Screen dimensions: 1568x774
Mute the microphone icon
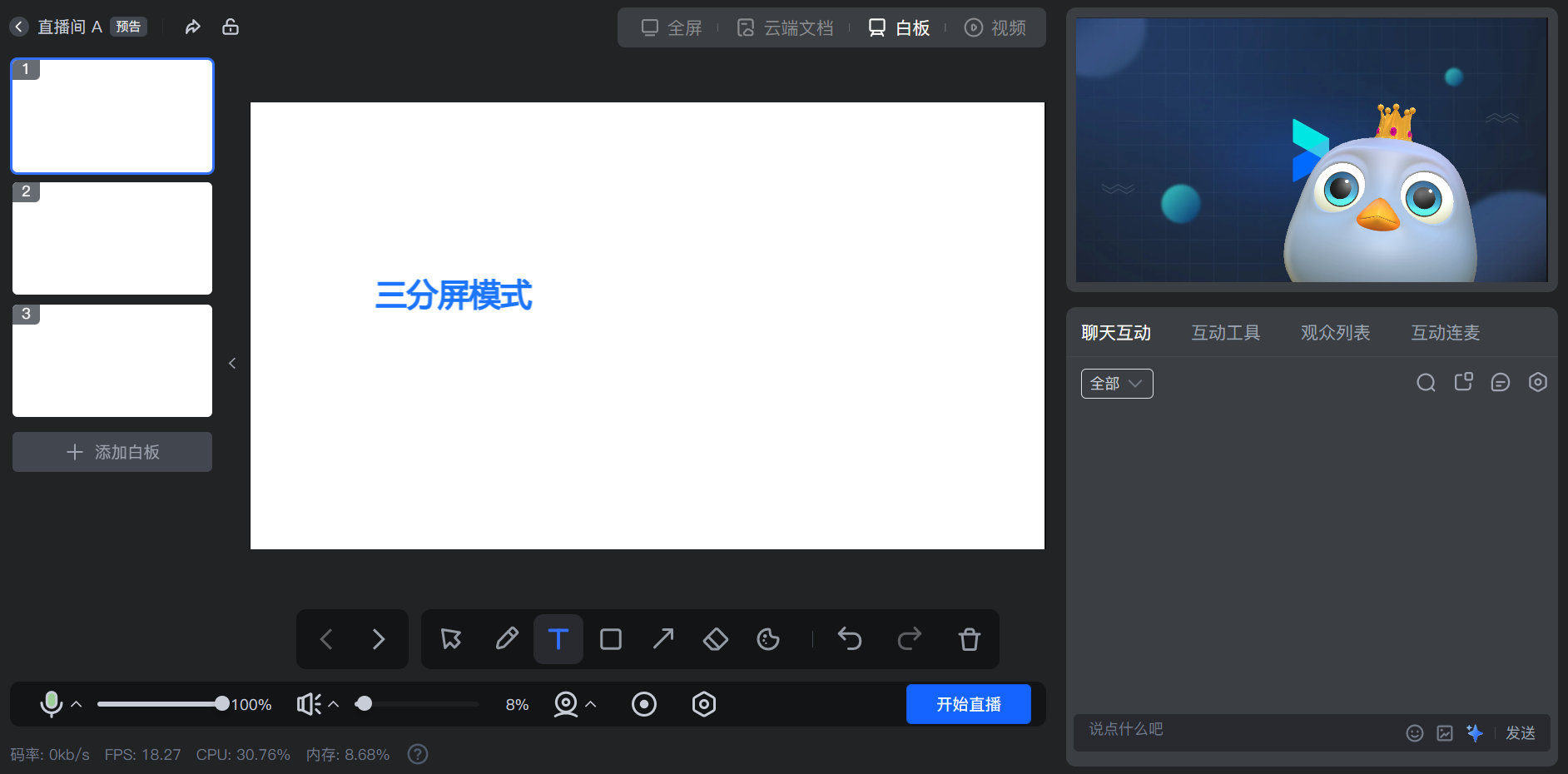[51, 704]
